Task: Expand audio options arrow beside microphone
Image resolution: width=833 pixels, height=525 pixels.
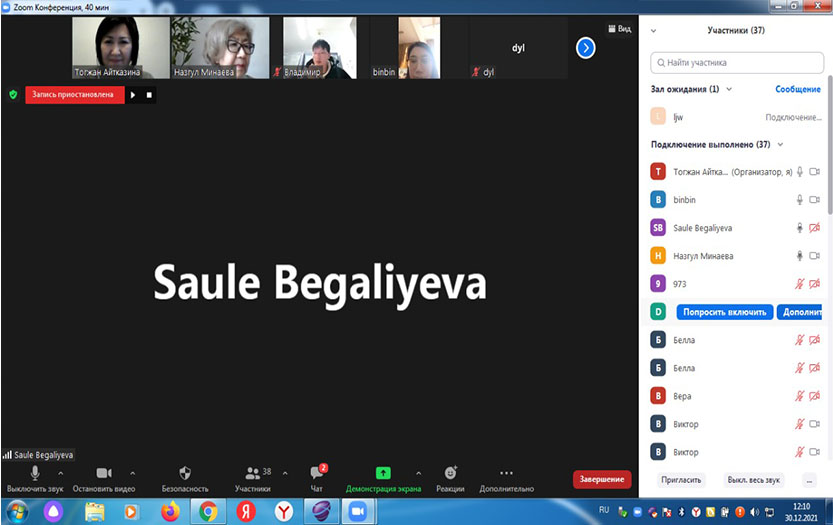Action: point(61,473)
